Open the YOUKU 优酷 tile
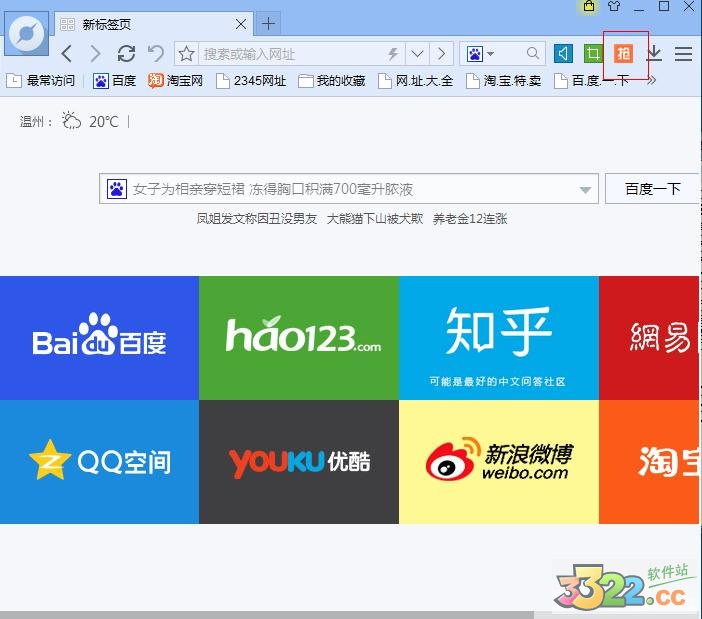This screenshot has width=702, height=619. pos(299,461)
